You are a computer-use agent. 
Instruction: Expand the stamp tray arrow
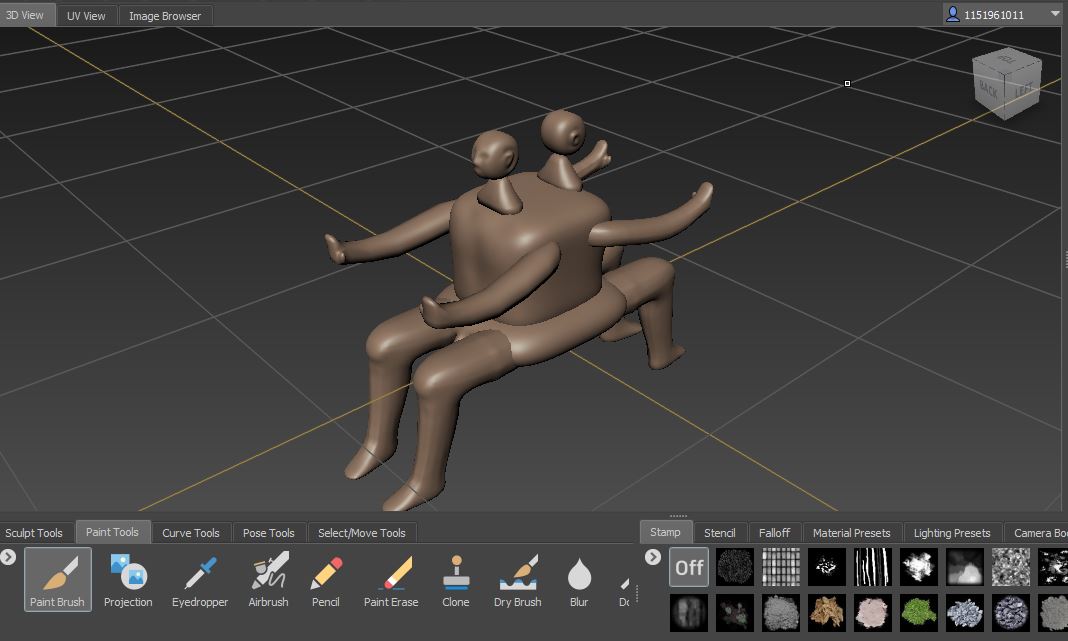653,557
